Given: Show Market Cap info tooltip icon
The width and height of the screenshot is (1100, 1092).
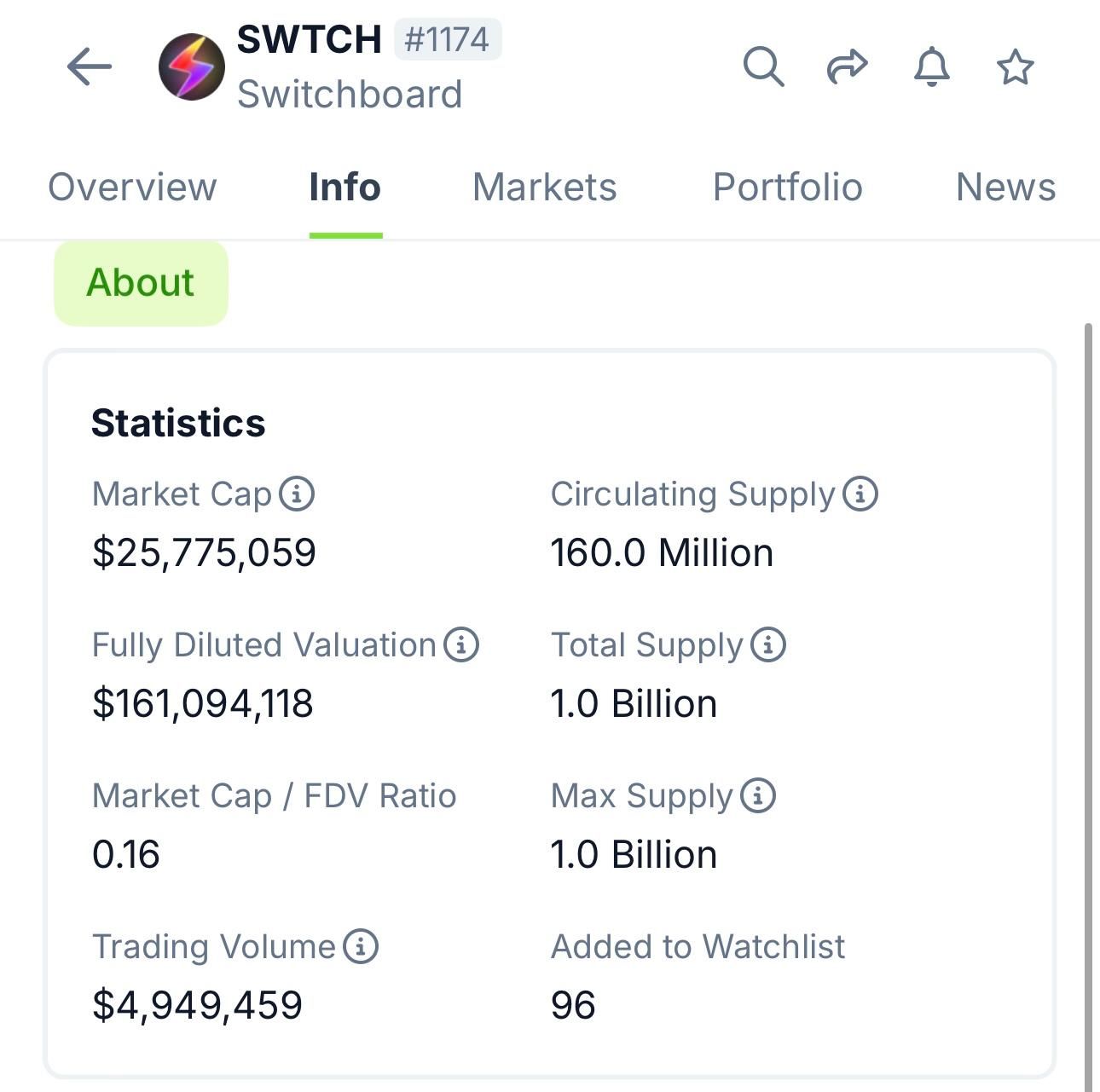Looking at the screenshot, I should [298, 494].
